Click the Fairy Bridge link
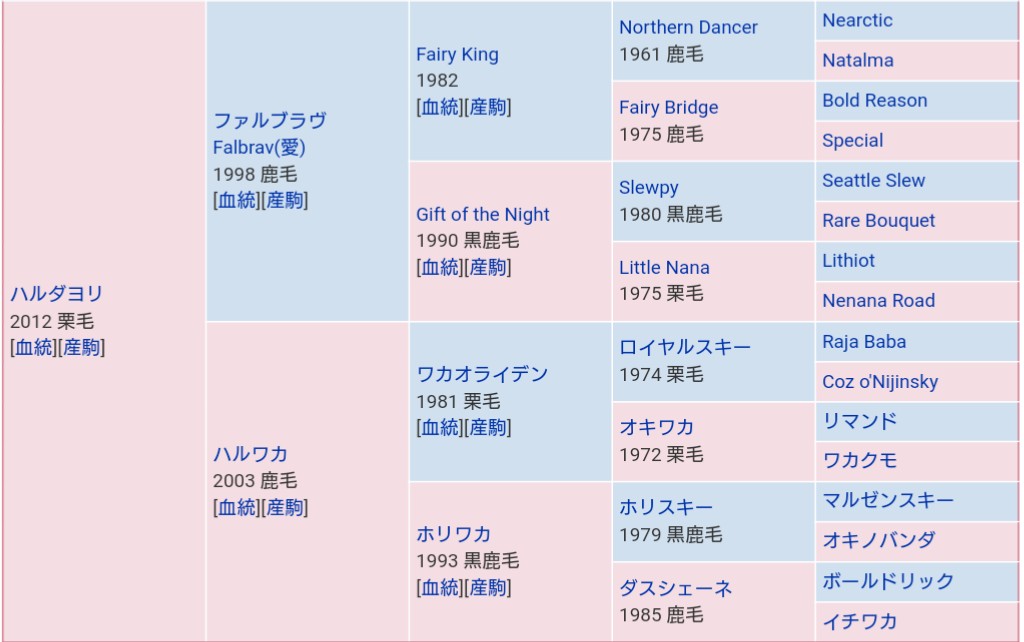 click(668, 107)
